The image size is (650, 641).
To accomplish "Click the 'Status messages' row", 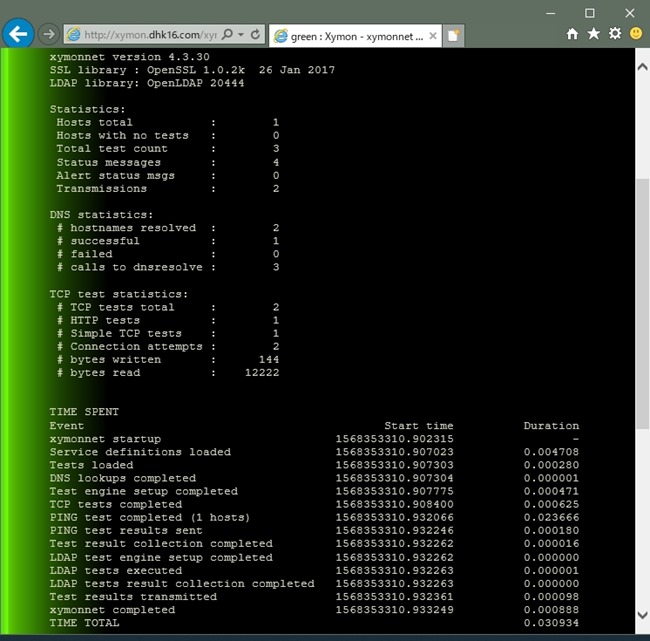I will pyautogui.click(x=168, y=162).
